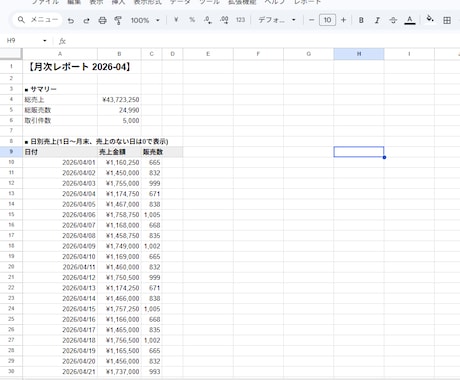Select the ¥1,755,000 cell
This screenshot has height=380, width=460.
[119, 183]
